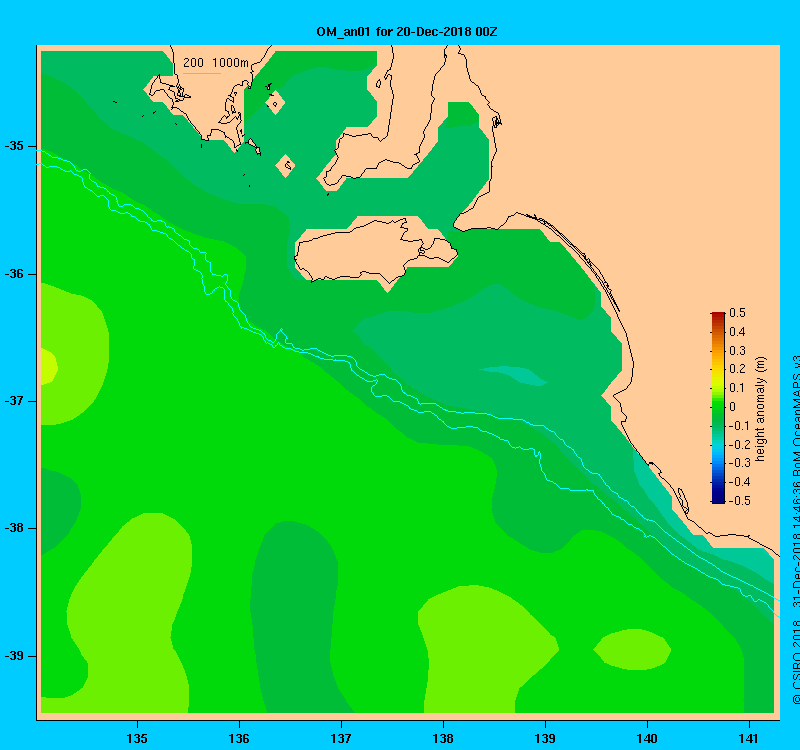Click the '137' longitude label
800x750 pixels.
tap(341, 738)
